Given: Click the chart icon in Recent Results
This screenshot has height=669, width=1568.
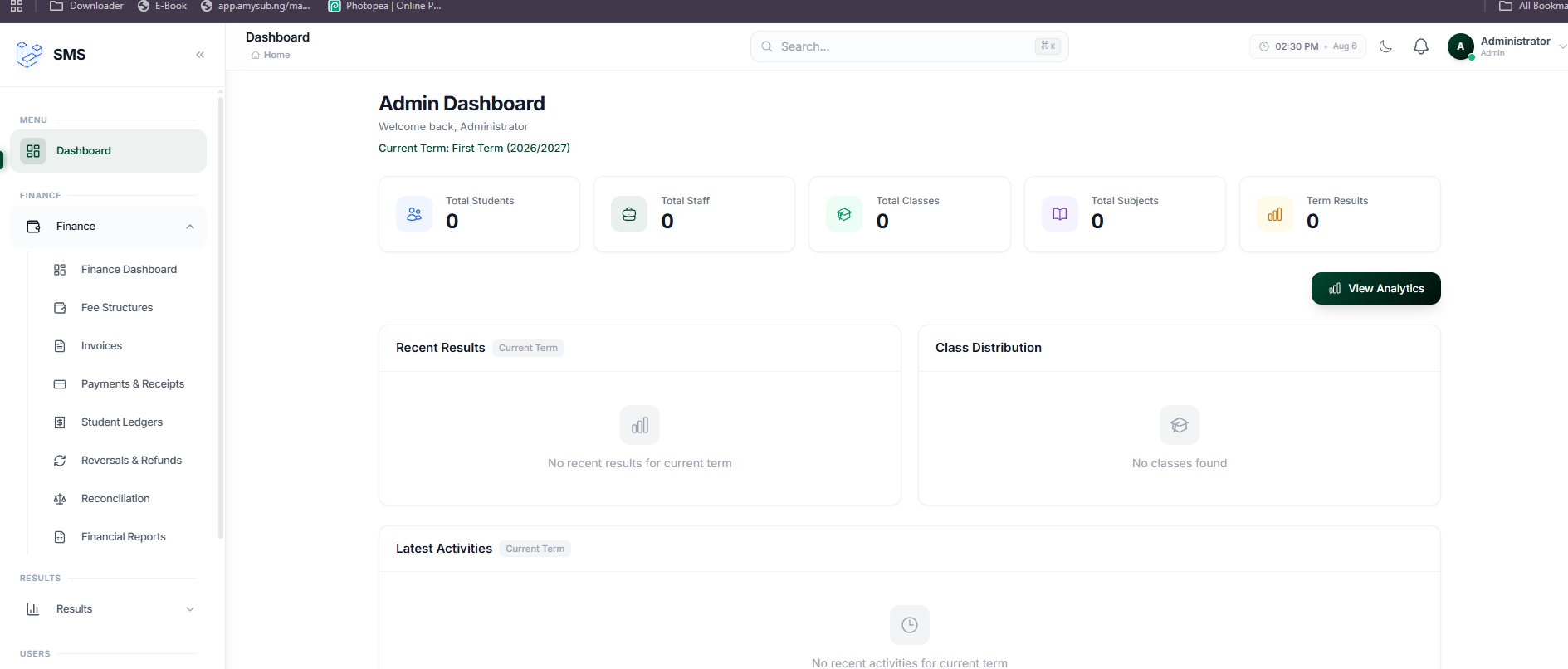Looking at the screenshot, I should coord(640,425).
